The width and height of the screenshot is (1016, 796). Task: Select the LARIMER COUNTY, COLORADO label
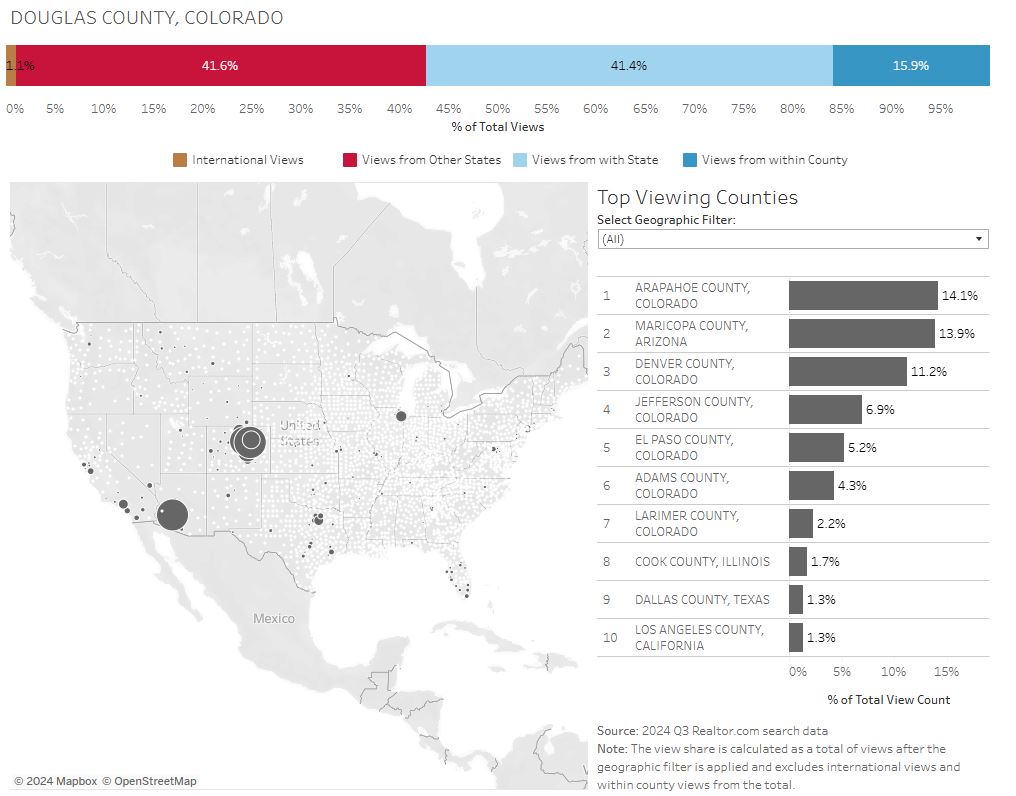tap(686, 524)
